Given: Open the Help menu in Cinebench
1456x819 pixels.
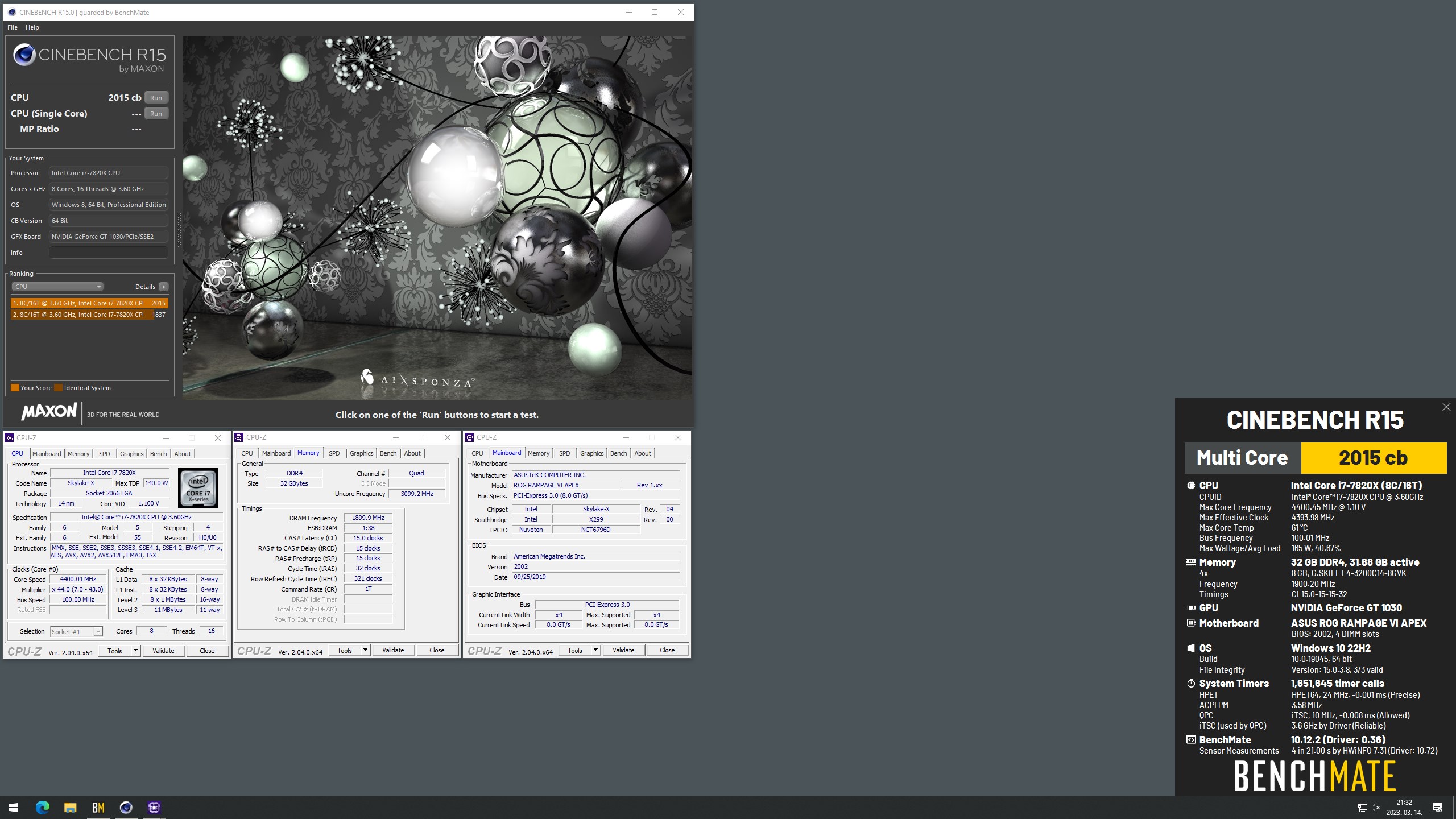Looking at the screenshot, I should [32, 27].
